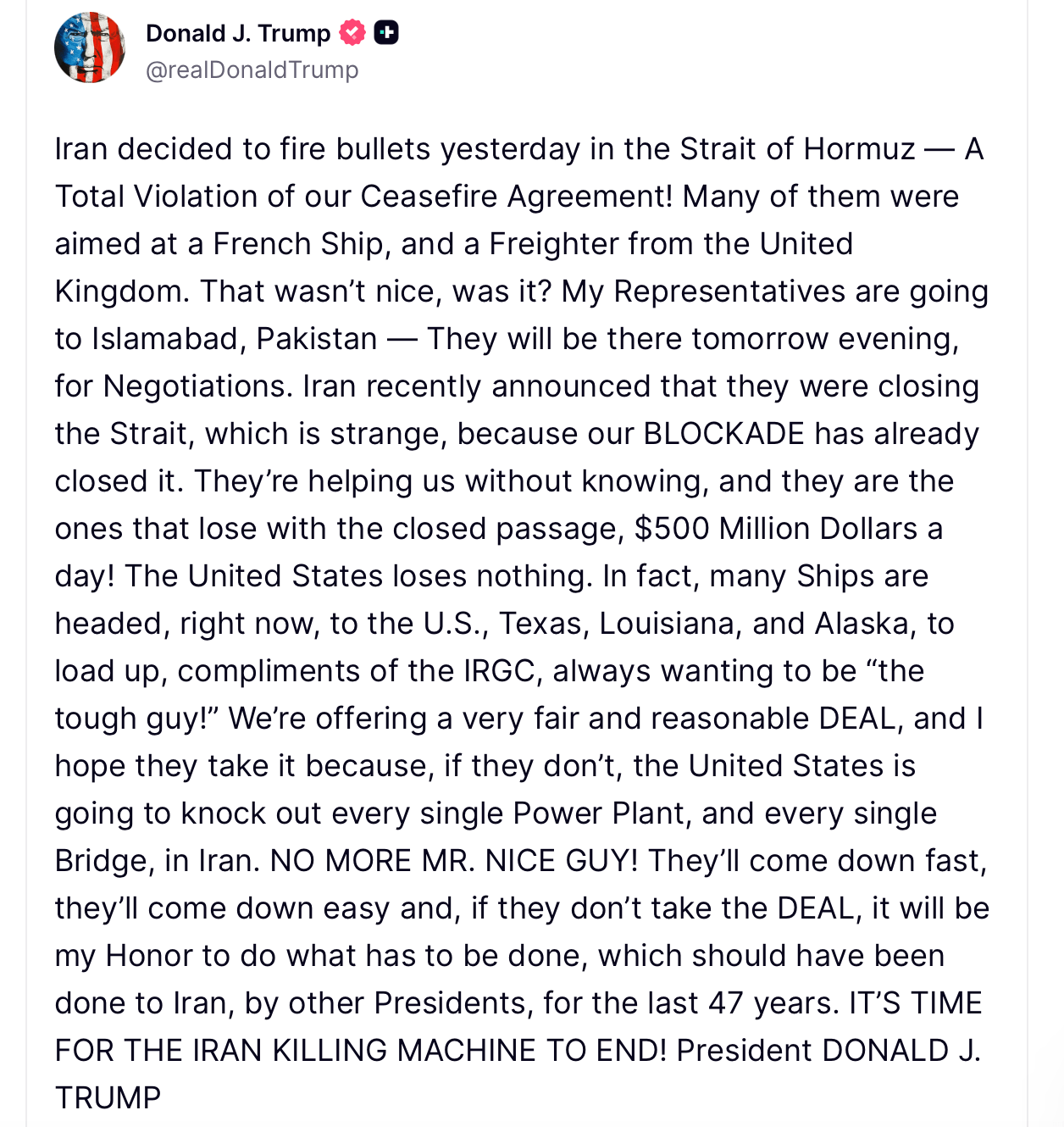This screenshot has height=1127, width=1064.
Task: Open @realDonaldTrump's profile via the handle
Action: (252, 70)
